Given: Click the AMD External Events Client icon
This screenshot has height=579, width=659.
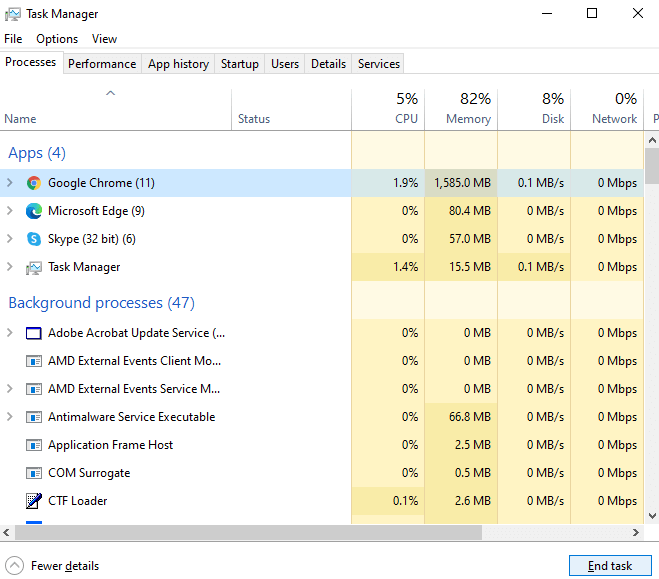Looking at the screenshot, I should (x=34, y=361).
